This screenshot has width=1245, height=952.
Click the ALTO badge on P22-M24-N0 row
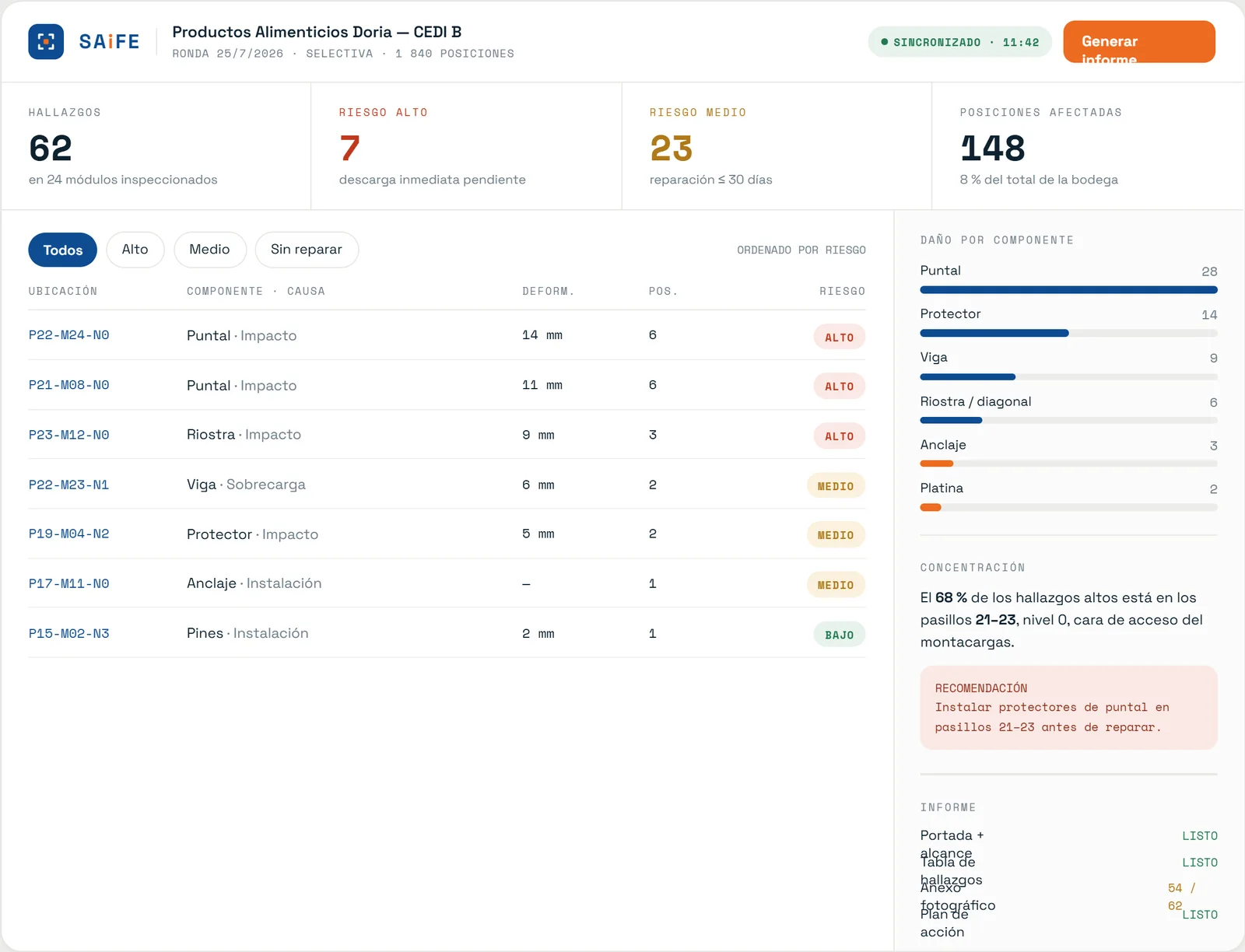click(x=840, y=337)
